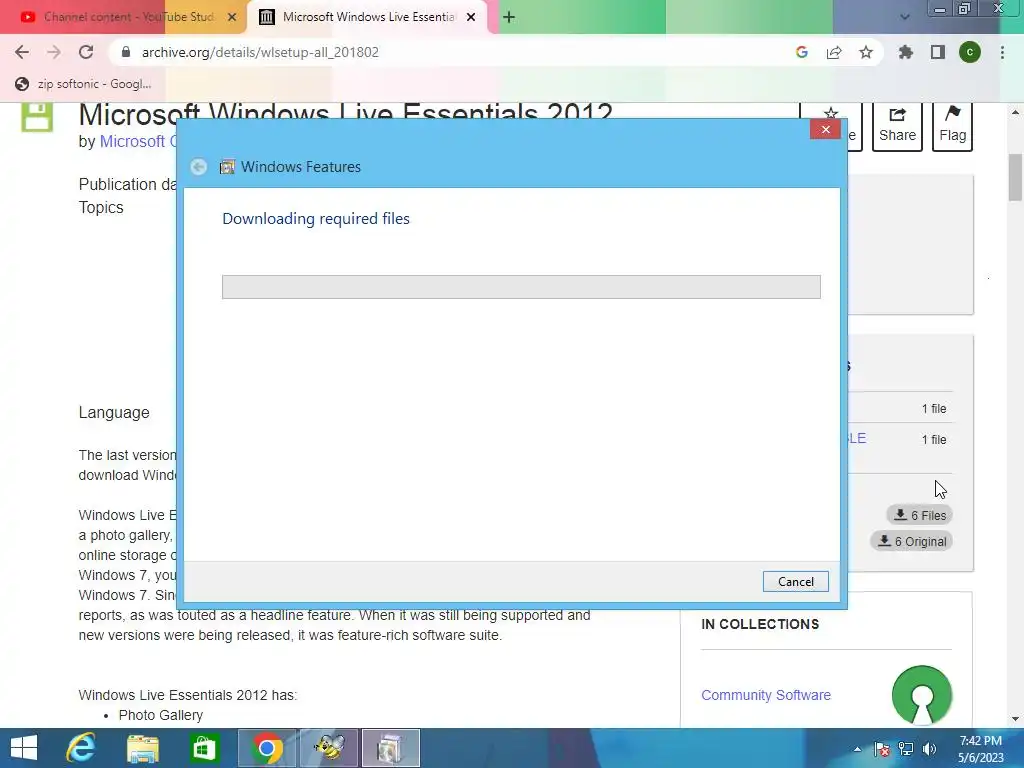
Task: Close the Windows Live Essentials tab
Action: 471,17
